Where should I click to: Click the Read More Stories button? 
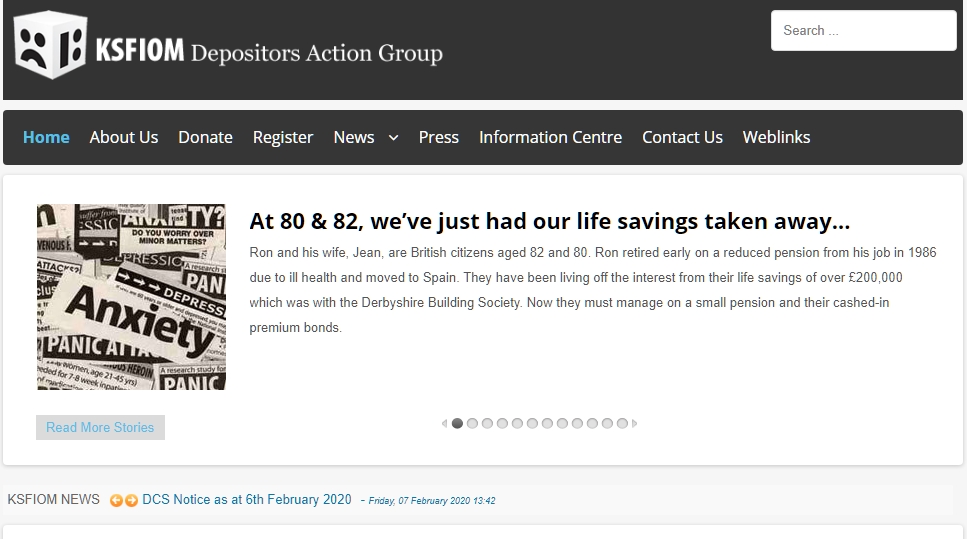tap(101, 427)
